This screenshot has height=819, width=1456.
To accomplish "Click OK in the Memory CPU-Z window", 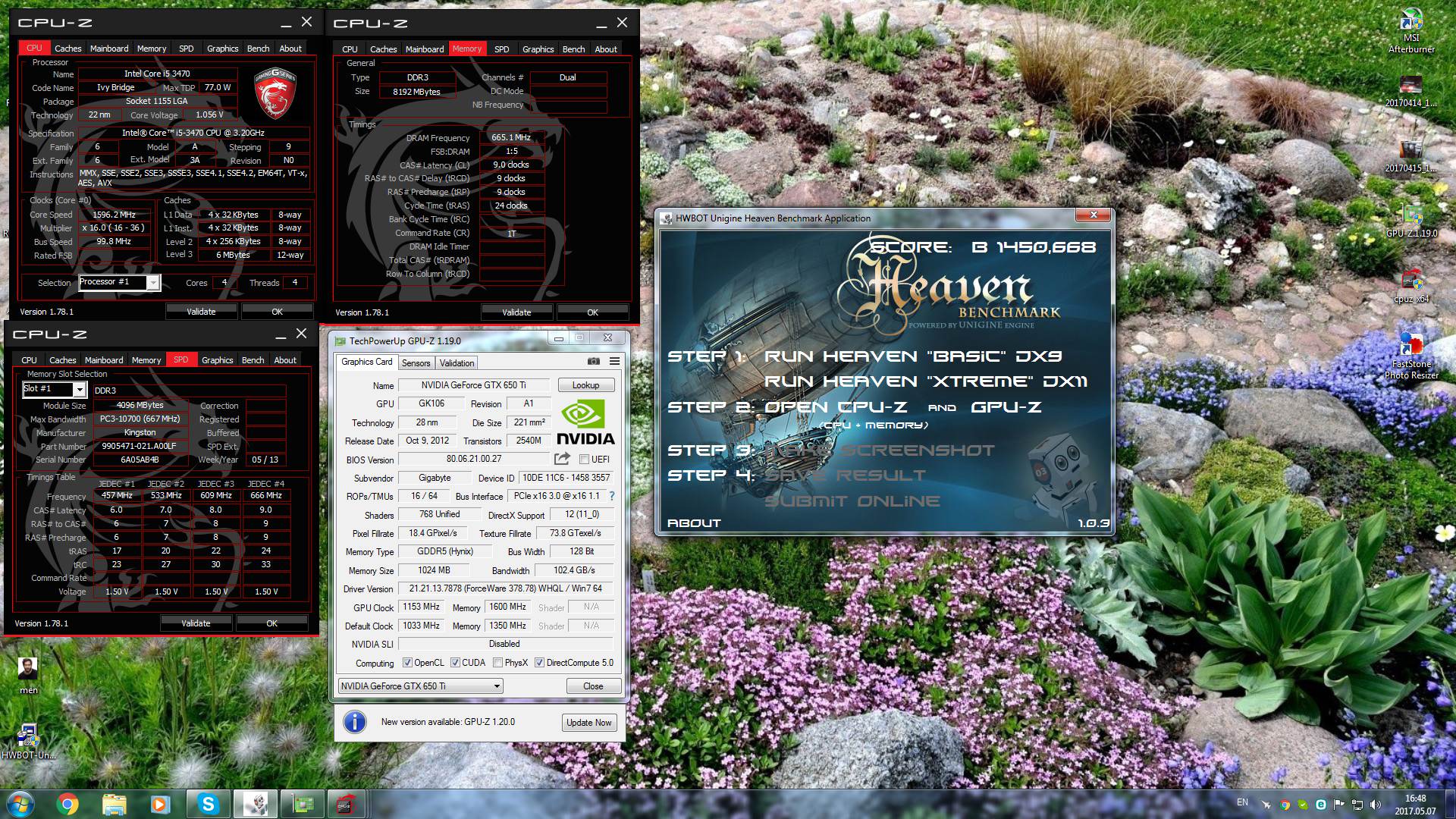I will coord(592,312).
